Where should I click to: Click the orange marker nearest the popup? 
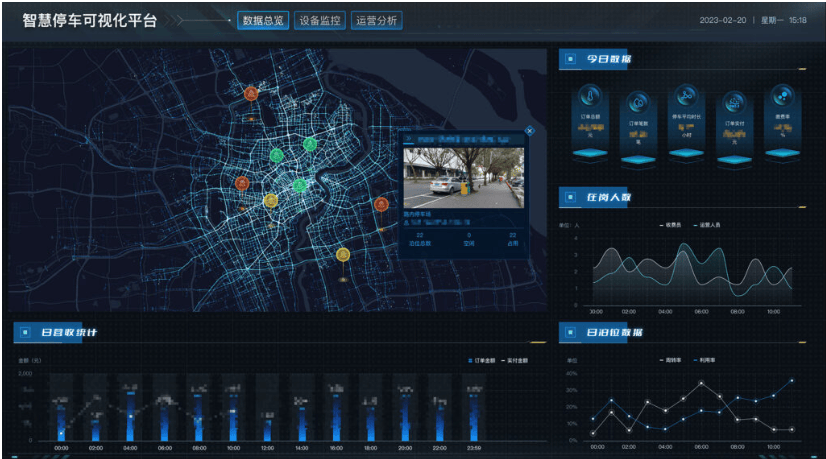381,204
